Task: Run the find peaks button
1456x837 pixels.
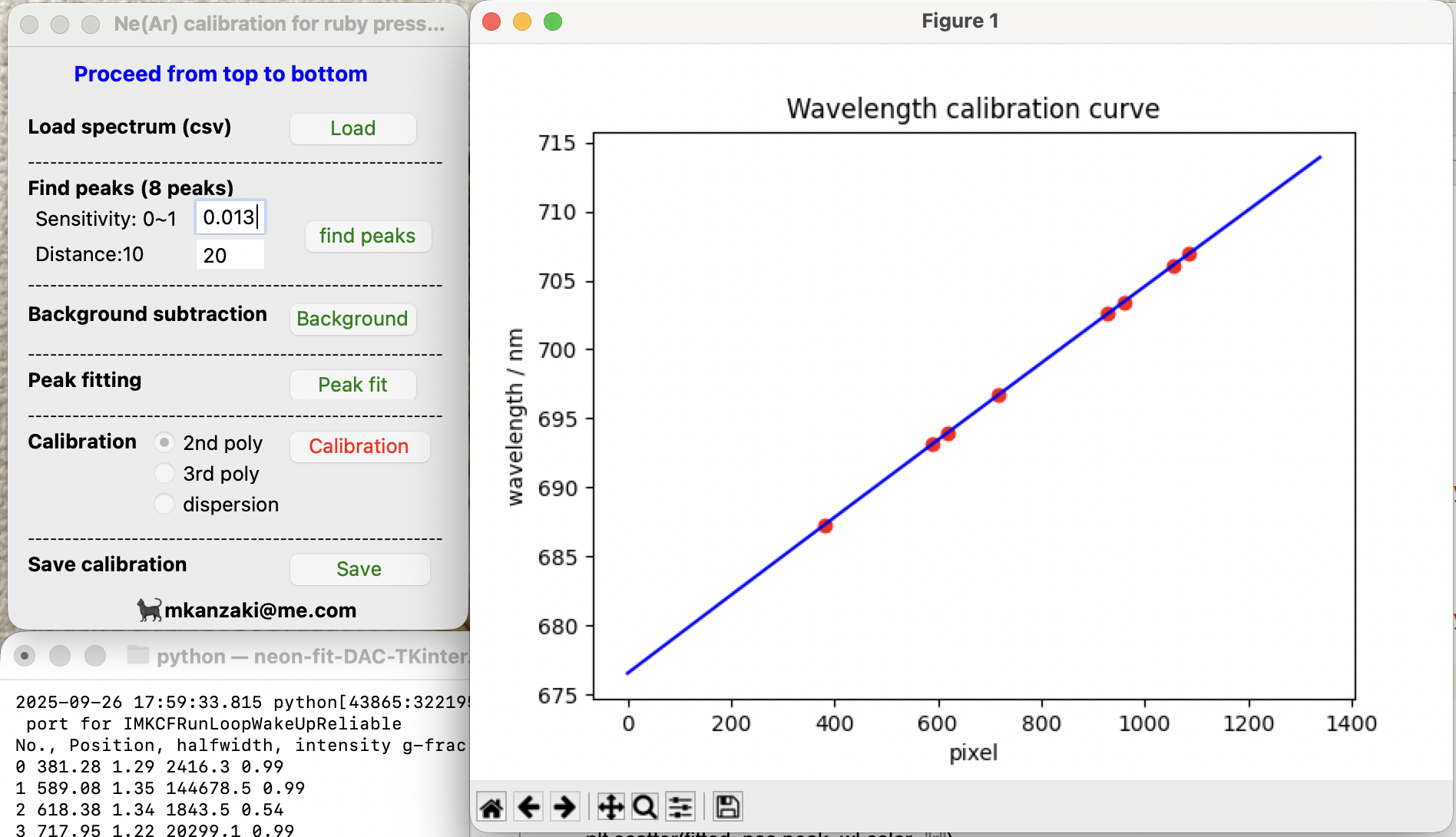Action: point(367,236)
